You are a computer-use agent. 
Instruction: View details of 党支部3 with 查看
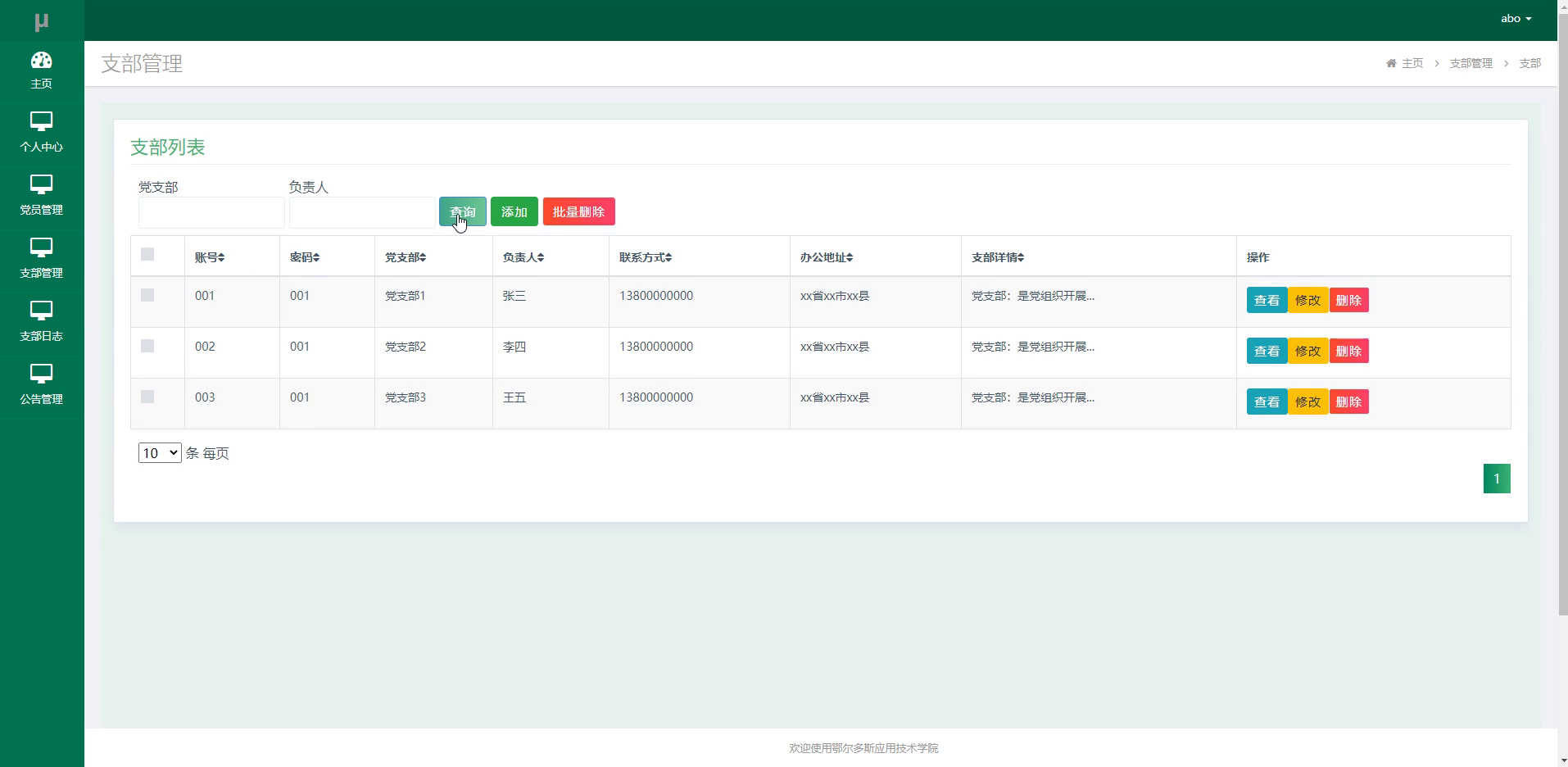click(x=1267, y=402)
